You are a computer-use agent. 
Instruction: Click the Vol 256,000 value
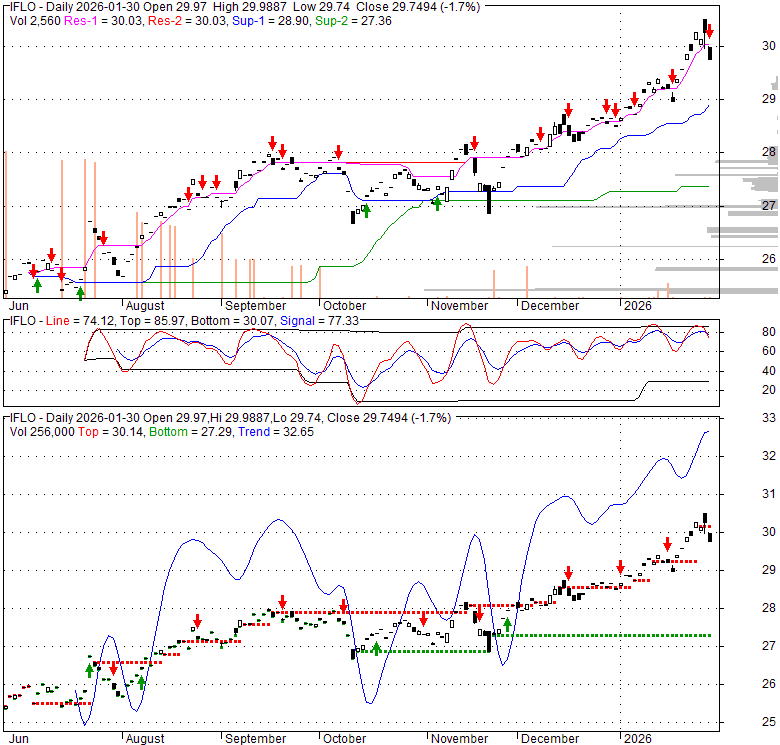pyautogui.click(x=42, y=432)
